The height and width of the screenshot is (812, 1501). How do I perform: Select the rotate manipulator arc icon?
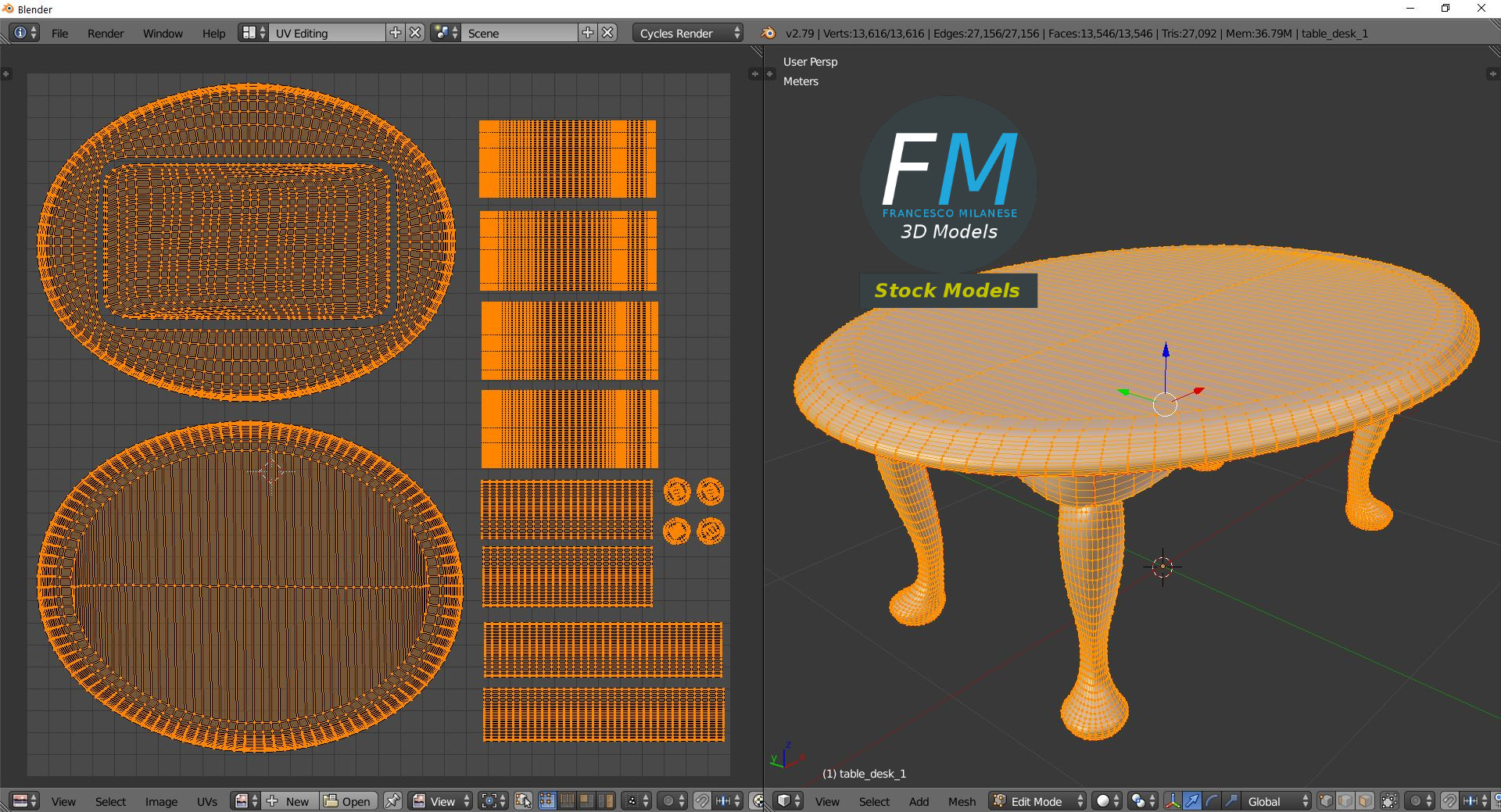point(1211,801)
